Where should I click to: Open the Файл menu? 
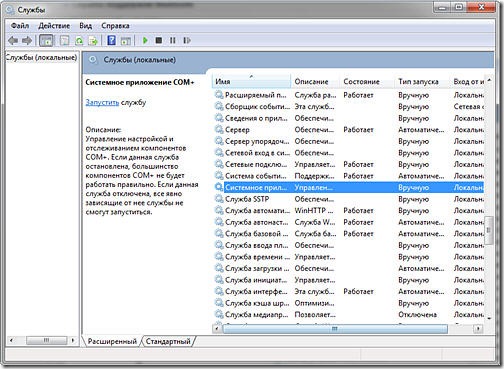pos(20,26)
